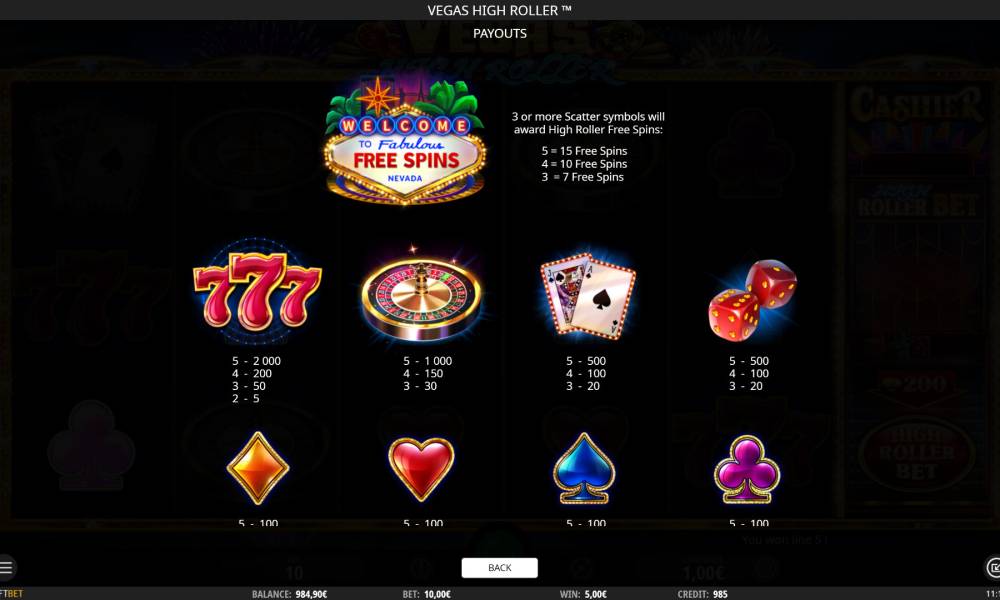This screenshot has width=1000, height=600.
Task: Select the red heart suit symbol
Action: (421, 468)
